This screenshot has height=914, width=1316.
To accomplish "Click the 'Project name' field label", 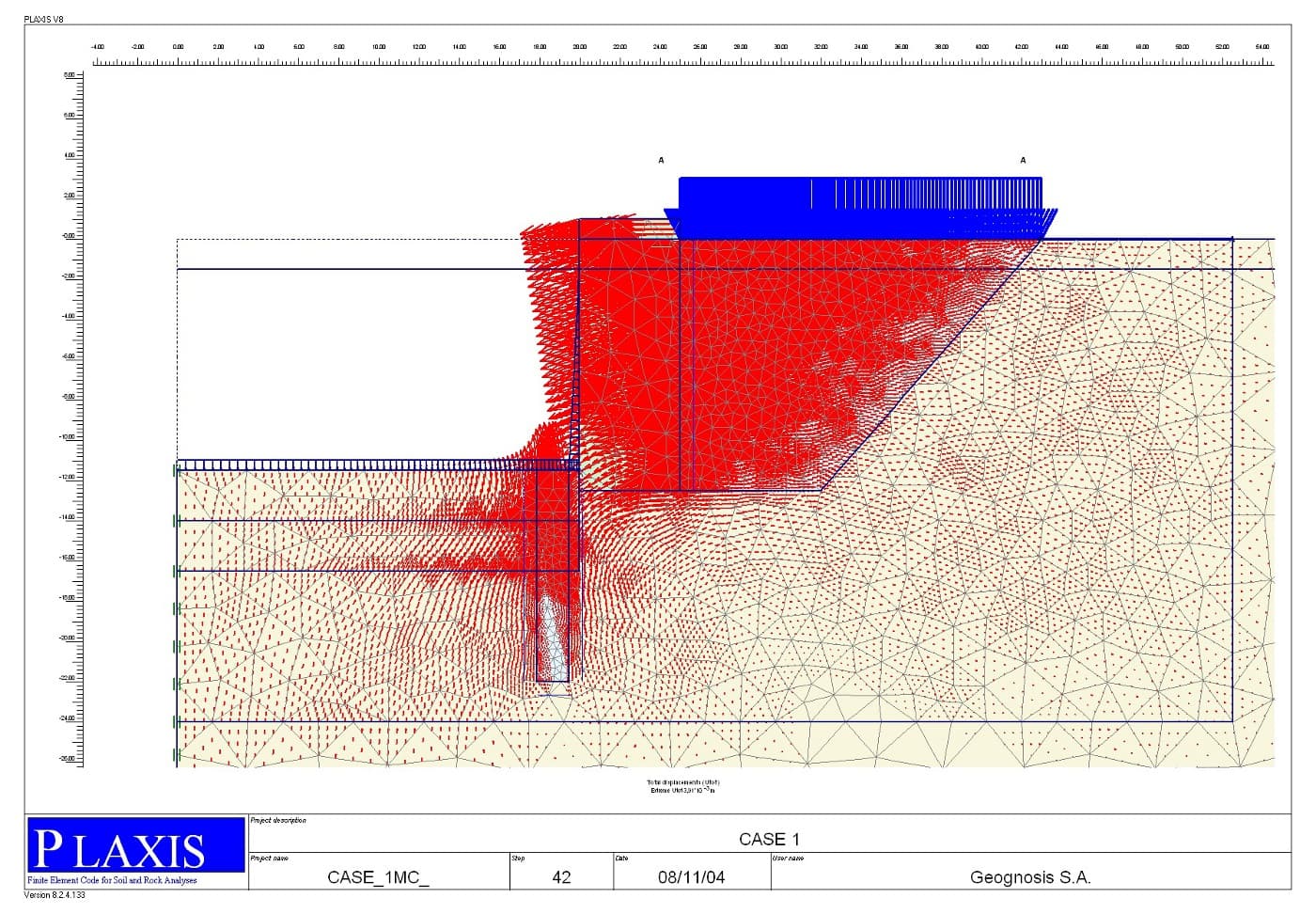I will coord(270,858).
